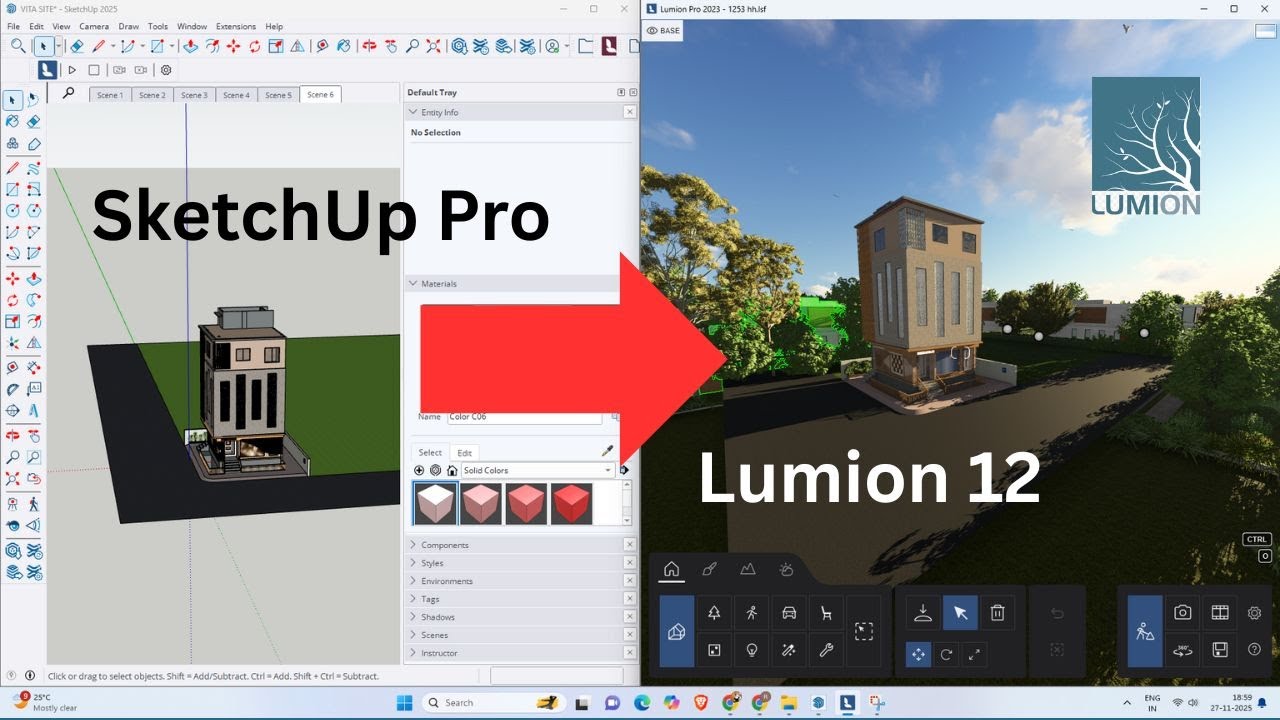Viewport: 1280px width, 720px height.
Task: Pick the red color swatch in Materials
Action: [571, 504]
